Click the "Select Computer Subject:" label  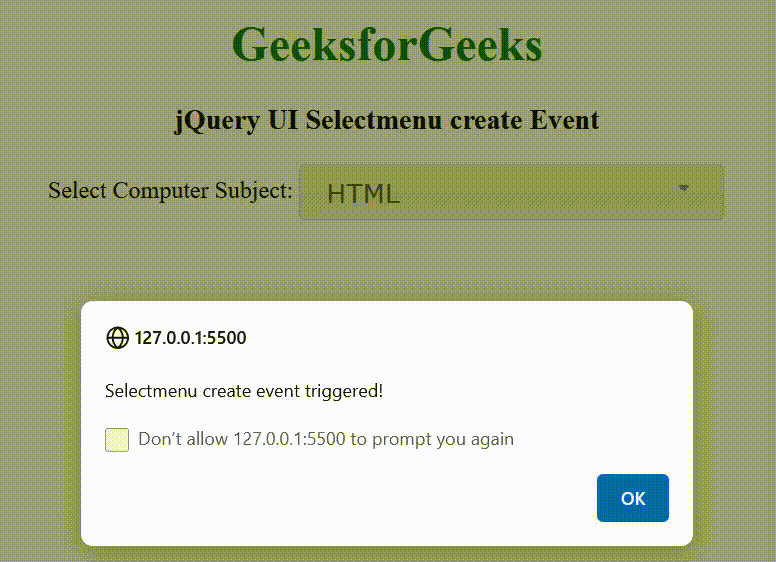tap(170, 190)
